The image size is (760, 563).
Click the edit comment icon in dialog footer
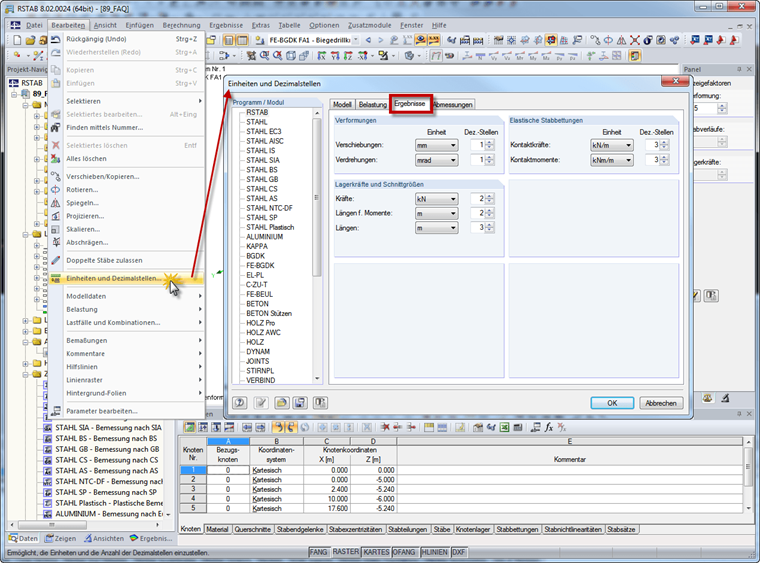[261, 403]
